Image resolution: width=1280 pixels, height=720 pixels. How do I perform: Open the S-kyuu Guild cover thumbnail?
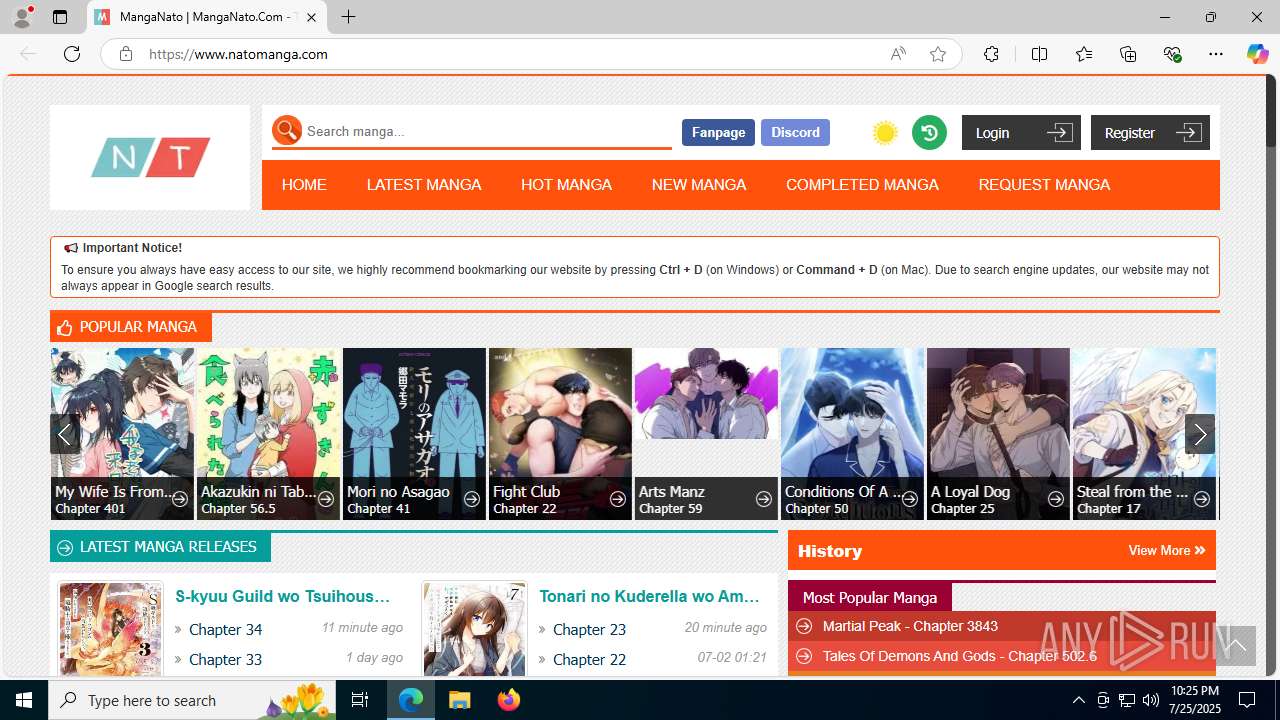click(x=110, y=630)
